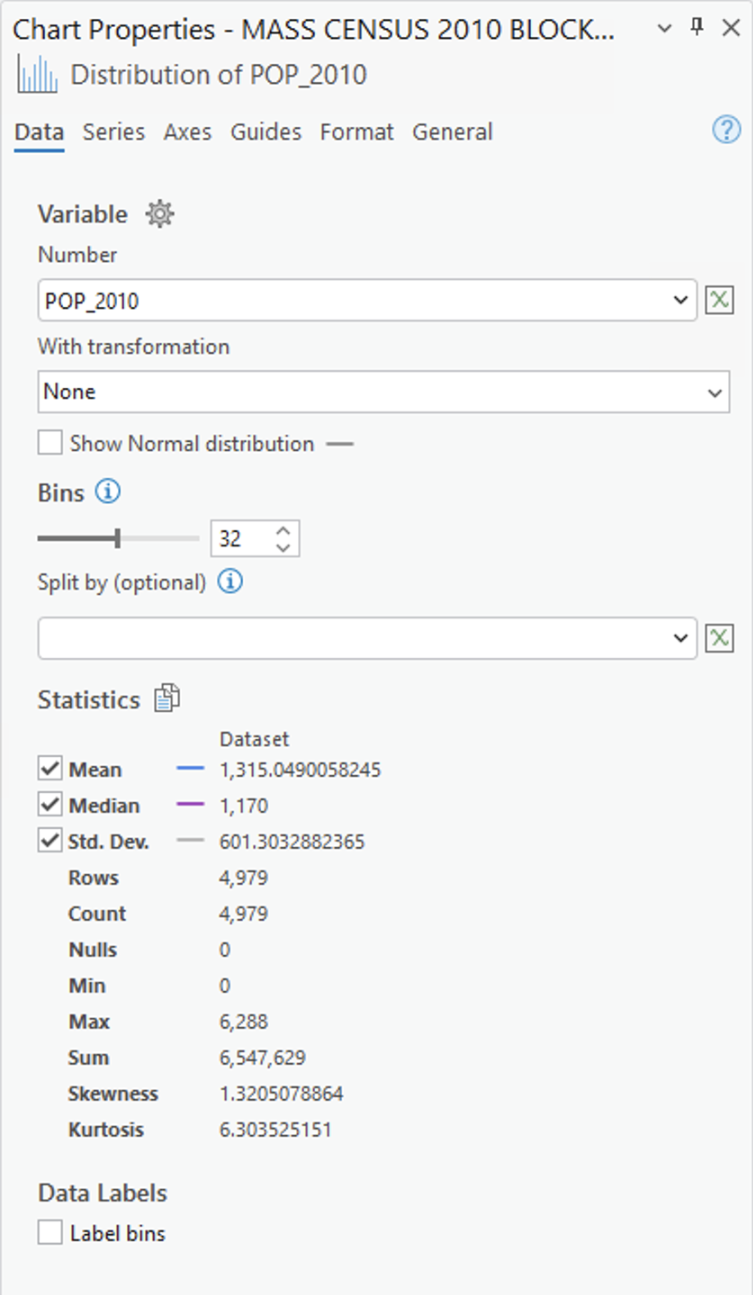Viewport: 753px width, 1295px height.
Task: Click the Std. Dev. gray line color swatch
Action: click(190, 842)
